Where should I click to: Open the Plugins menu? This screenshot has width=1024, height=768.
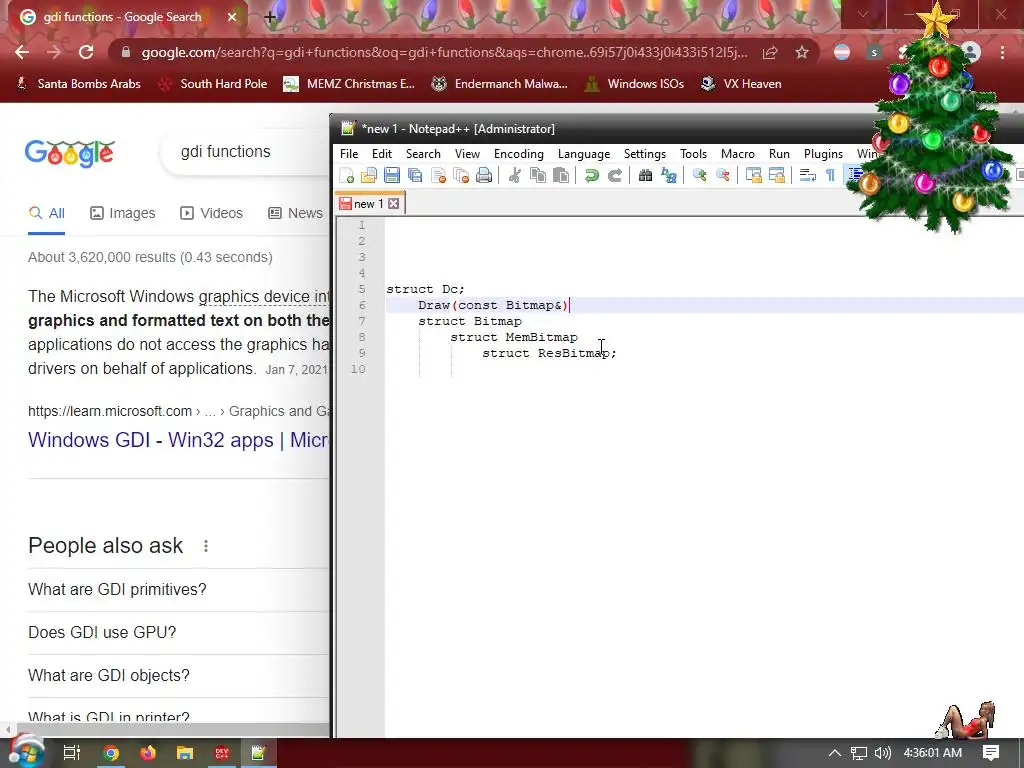tap(824, 153)
